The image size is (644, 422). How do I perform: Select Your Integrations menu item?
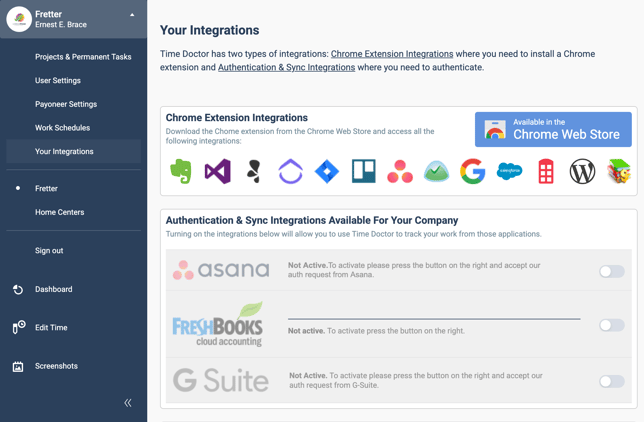coord(74,151)
